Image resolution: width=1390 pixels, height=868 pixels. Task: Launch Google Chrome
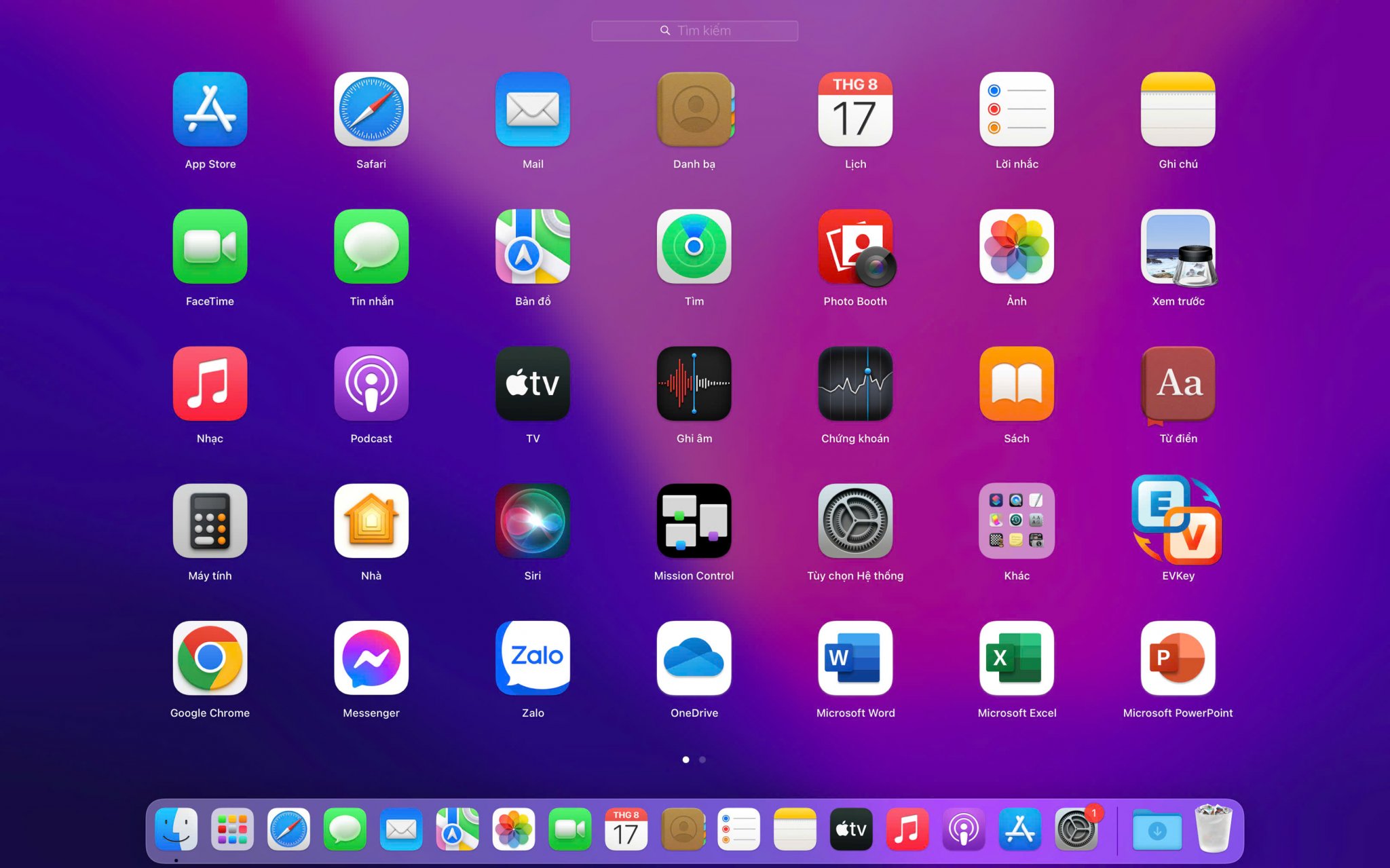pos(210,658)
